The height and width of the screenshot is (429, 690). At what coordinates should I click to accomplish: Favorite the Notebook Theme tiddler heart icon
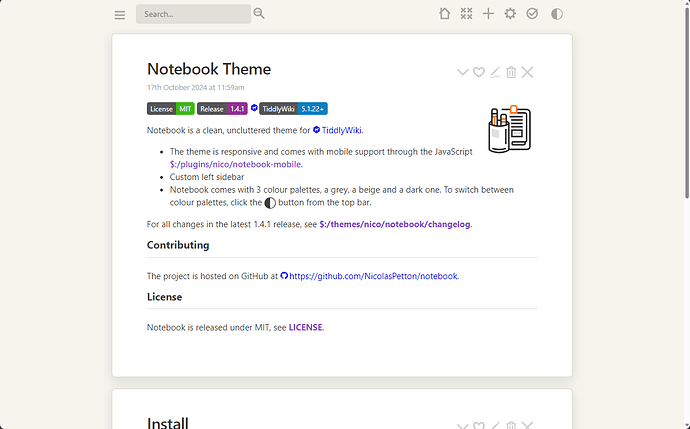pyautogui.click(x=479, y=72)
